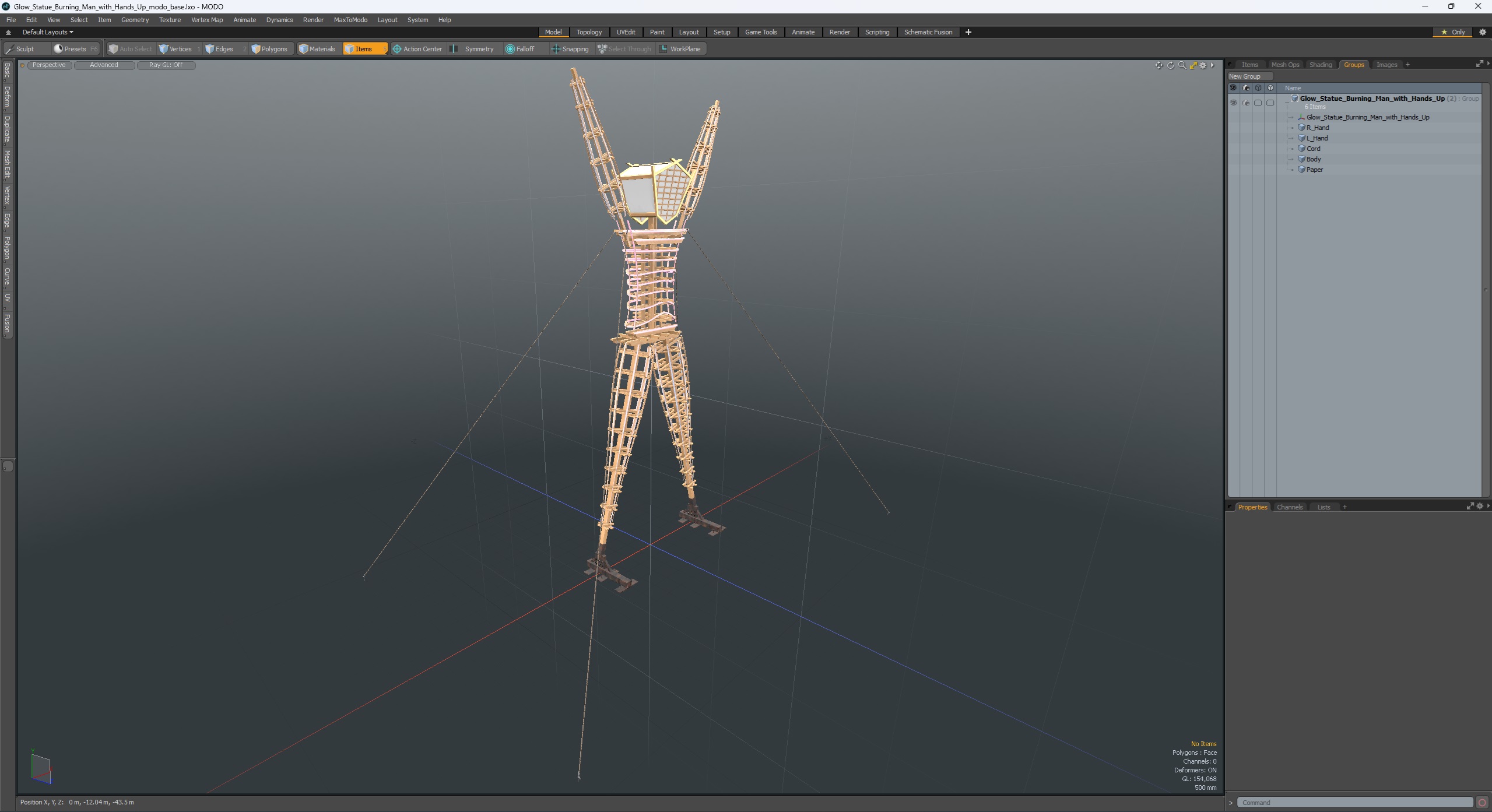Screen dimensions: 1492x812
Task: Open settings gear next to Only button
Action: coord(1482,32)
